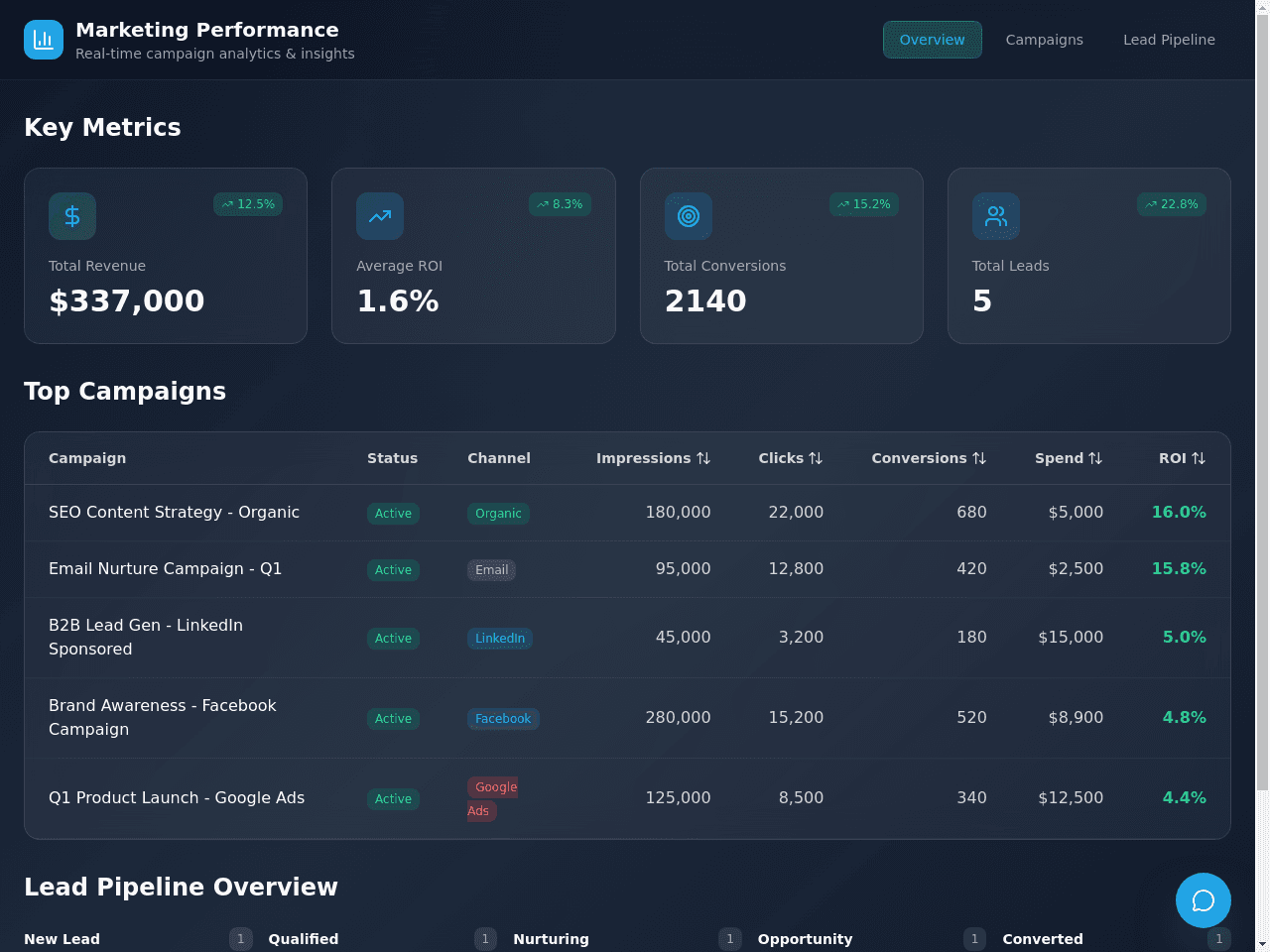Select Email Nurture Campaign - Q1 row

tap(627, 569)
